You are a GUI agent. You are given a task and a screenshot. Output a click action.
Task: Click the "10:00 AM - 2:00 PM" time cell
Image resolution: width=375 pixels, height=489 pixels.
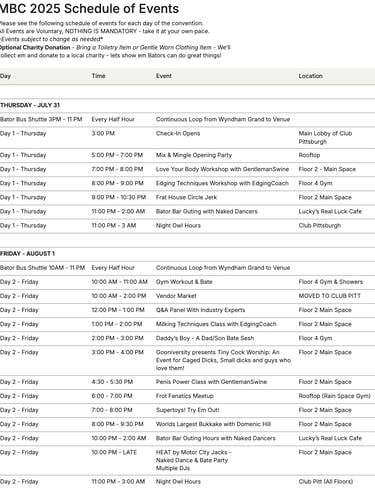119,296
